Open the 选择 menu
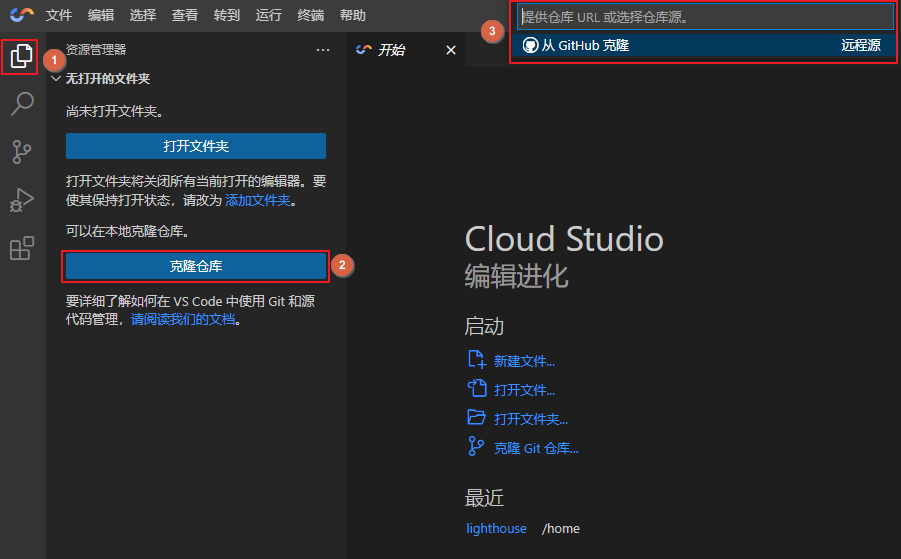 click(x=143, y=15)
